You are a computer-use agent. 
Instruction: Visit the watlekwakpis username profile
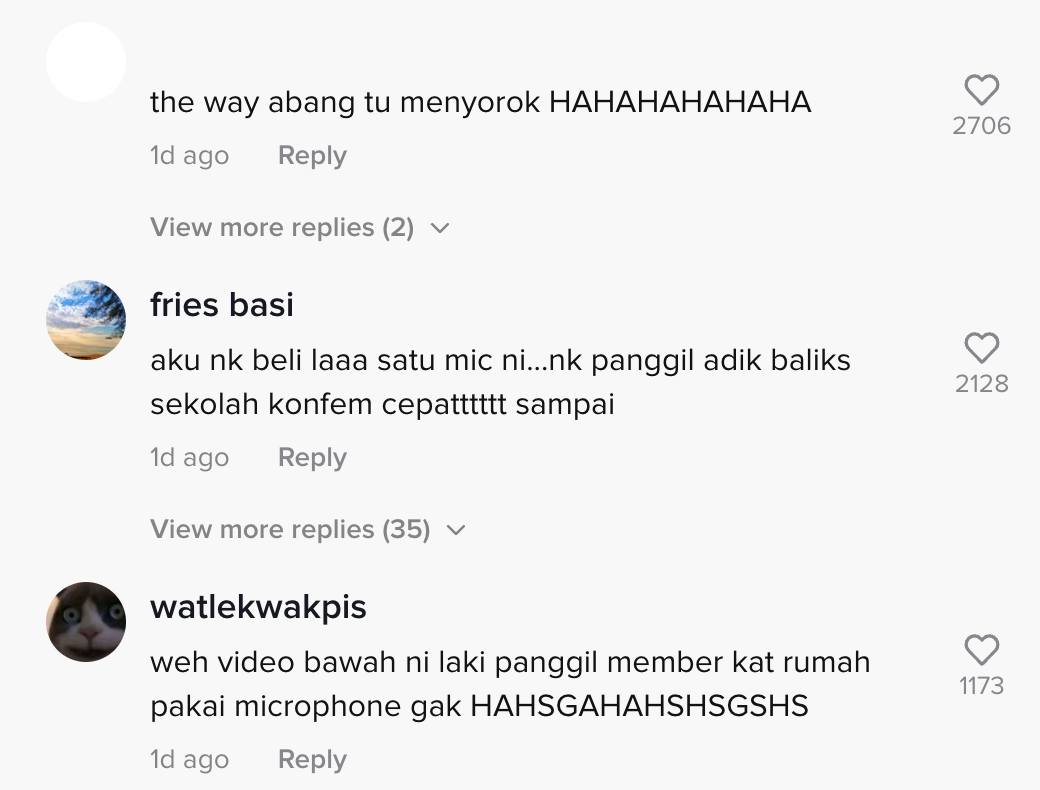258,607
